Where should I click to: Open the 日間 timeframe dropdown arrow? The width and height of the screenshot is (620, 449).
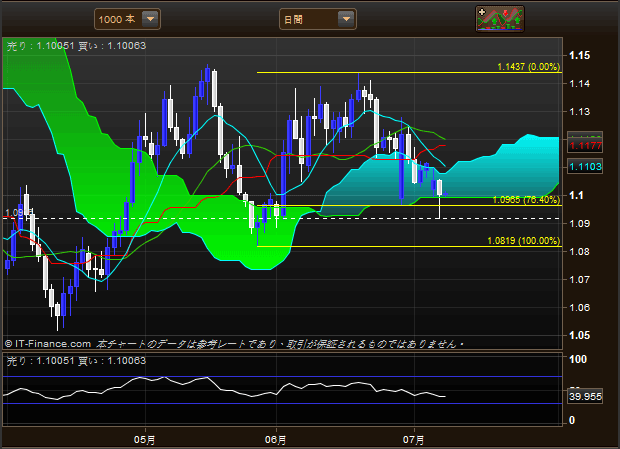(346, 19)
